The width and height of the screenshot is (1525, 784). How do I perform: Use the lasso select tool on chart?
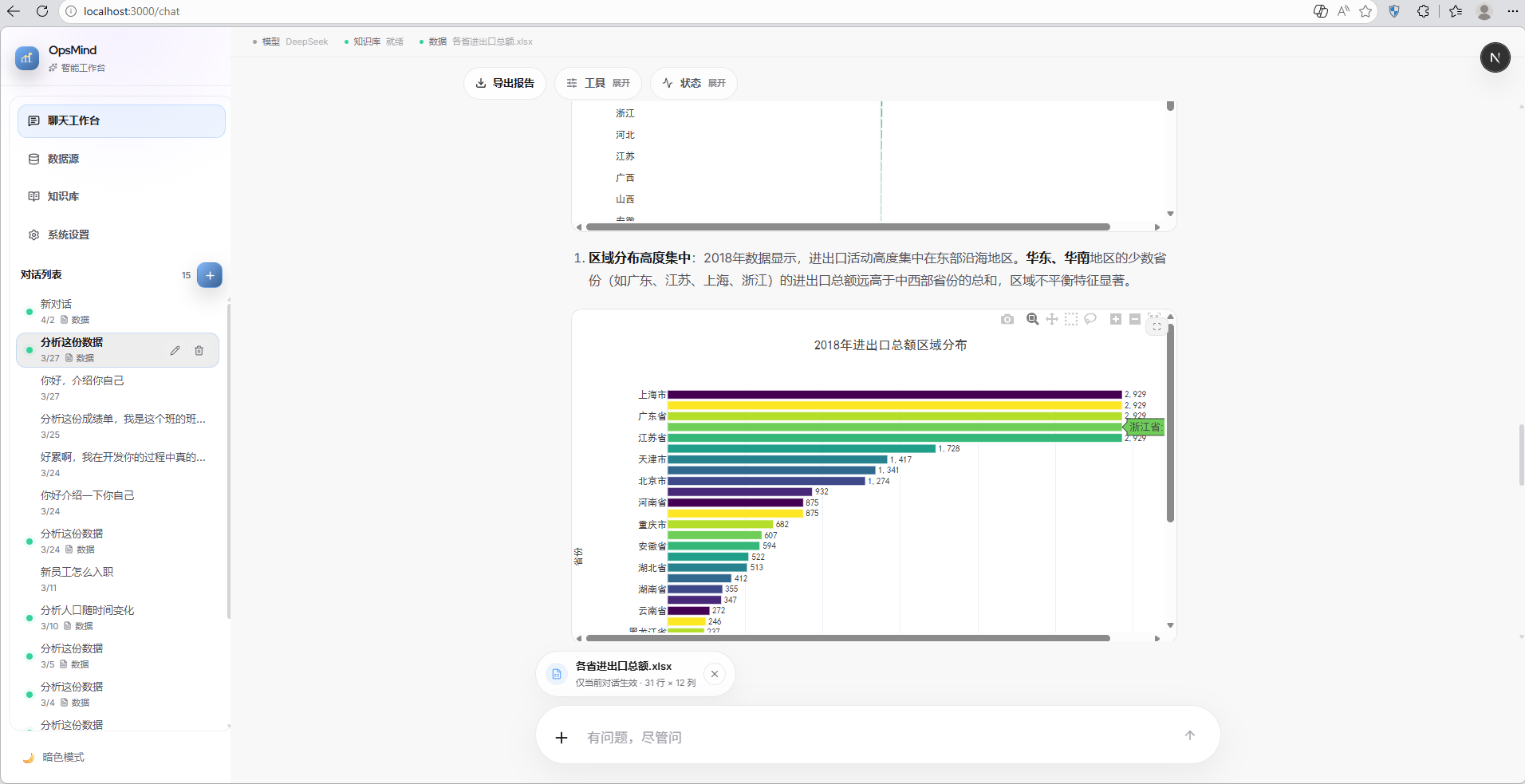click(1090, 319)
